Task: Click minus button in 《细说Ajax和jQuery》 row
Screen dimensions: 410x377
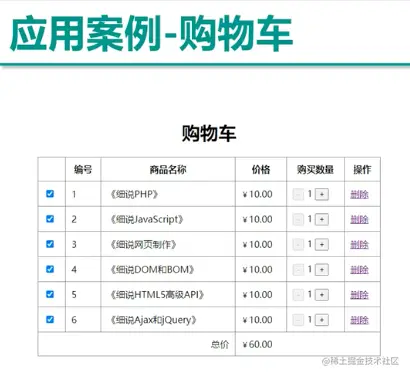Action: tap(298, 320)
